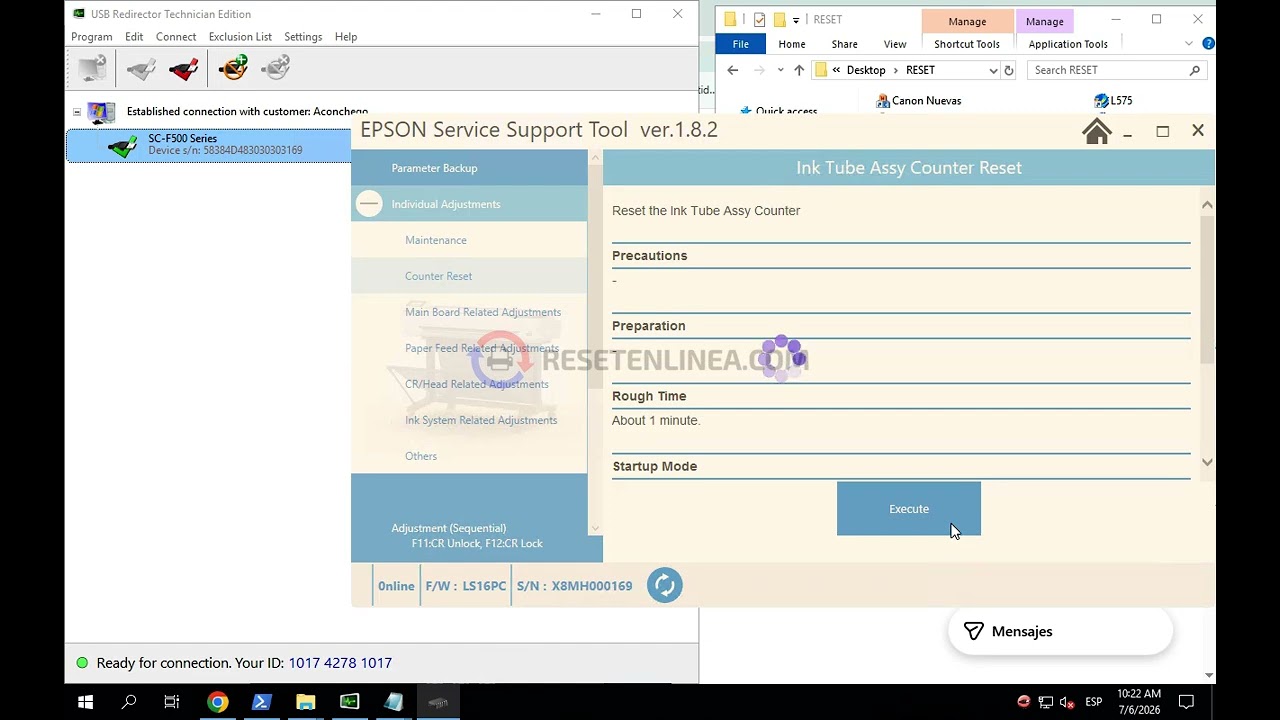Click the customer computer icon in connection tree
Screen dimensions: 1280x720
click(x=101, y=112)
